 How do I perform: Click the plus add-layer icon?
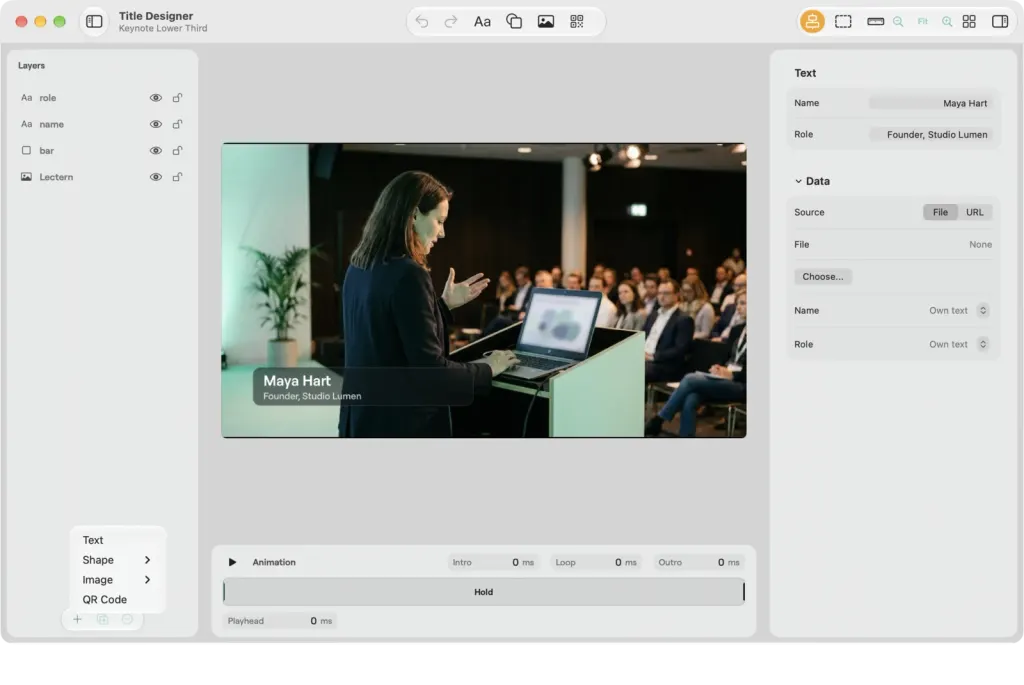coord(77,619)
